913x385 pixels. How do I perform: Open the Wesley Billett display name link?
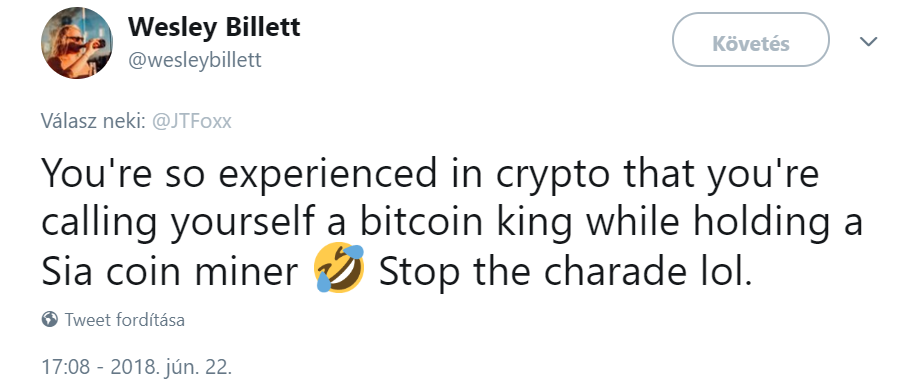[x=214, y=26]
